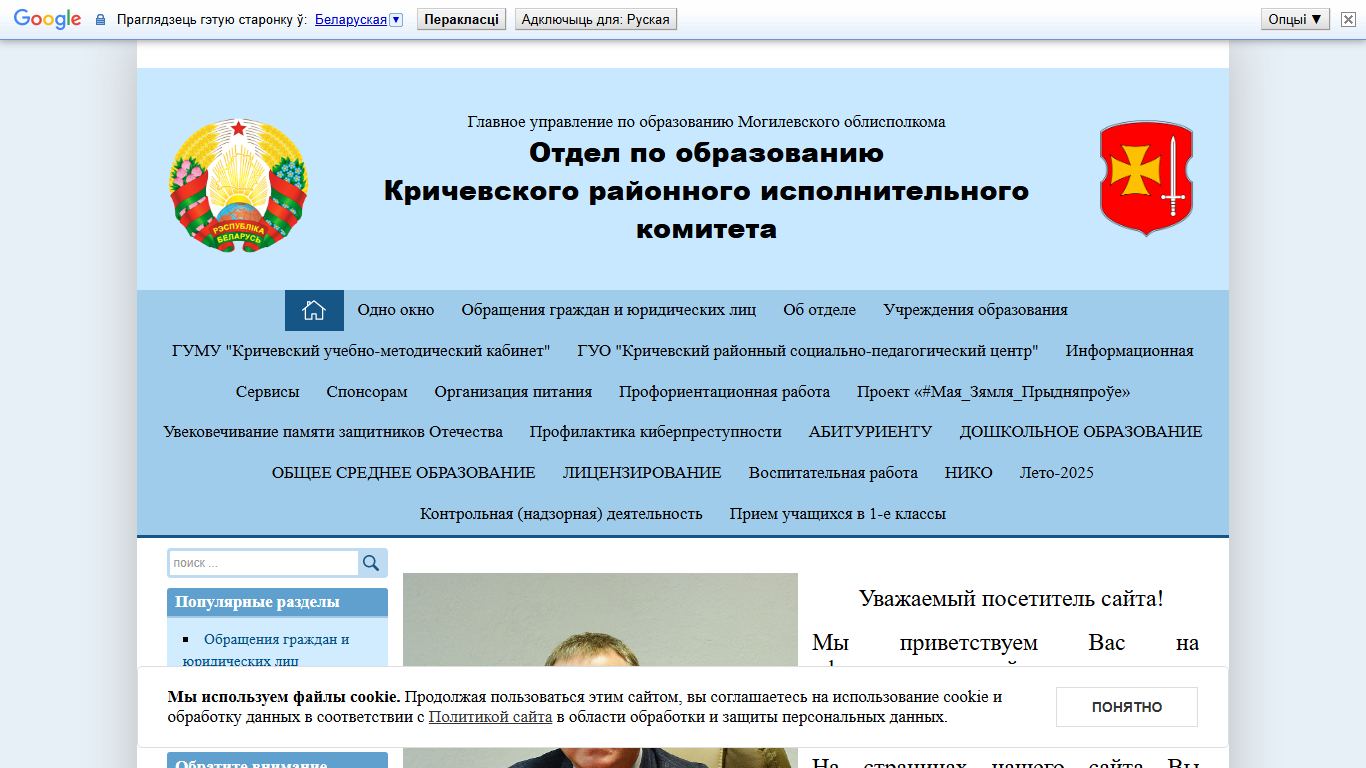Open Контрольная (надзорная) деятельность menu item
The width and height of the screenshot is (1366, 768).
click(561, 514)
